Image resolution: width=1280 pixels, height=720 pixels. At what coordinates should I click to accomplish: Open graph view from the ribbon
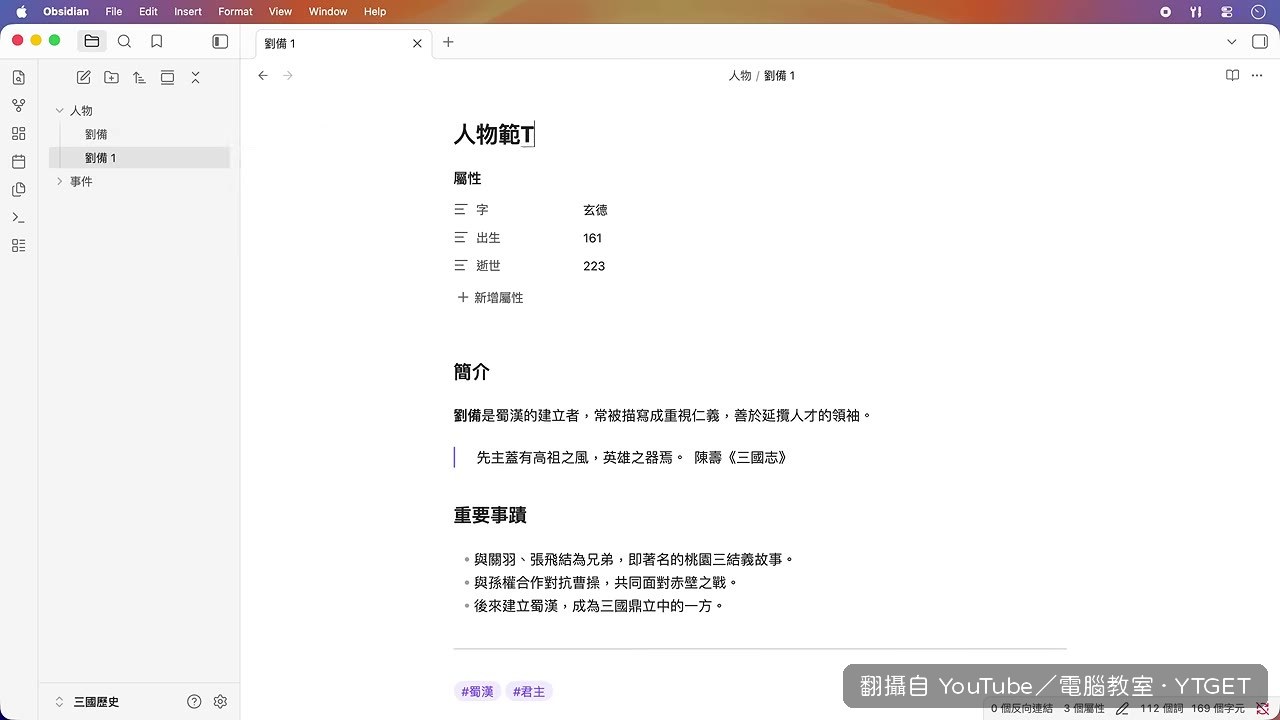click(x=18, y=105)
